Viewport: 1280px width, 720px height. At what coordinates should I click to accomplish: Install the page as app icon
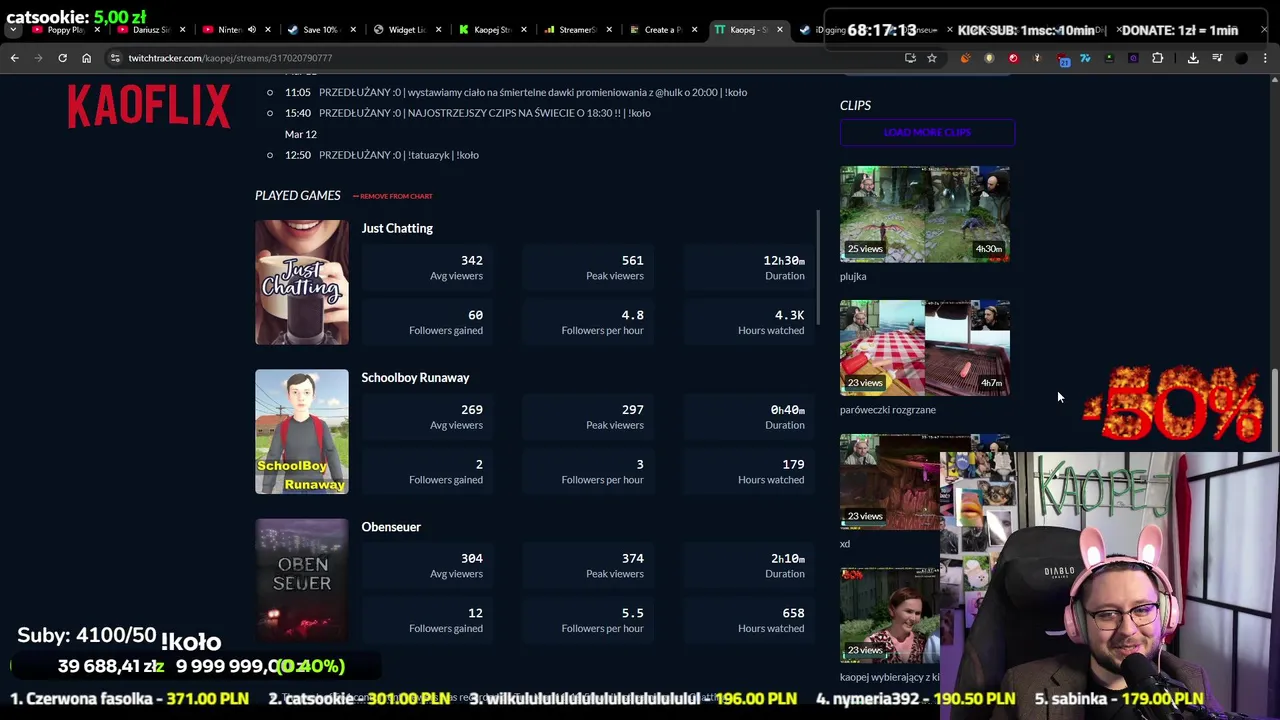(x=910, y=58)
